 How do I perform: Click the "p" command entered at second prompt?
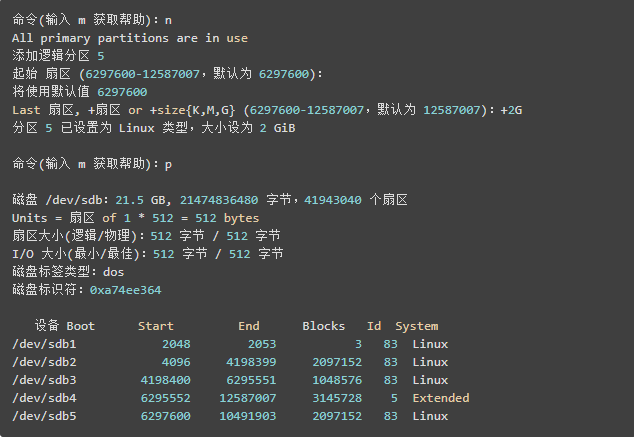[x=168, y=165]
